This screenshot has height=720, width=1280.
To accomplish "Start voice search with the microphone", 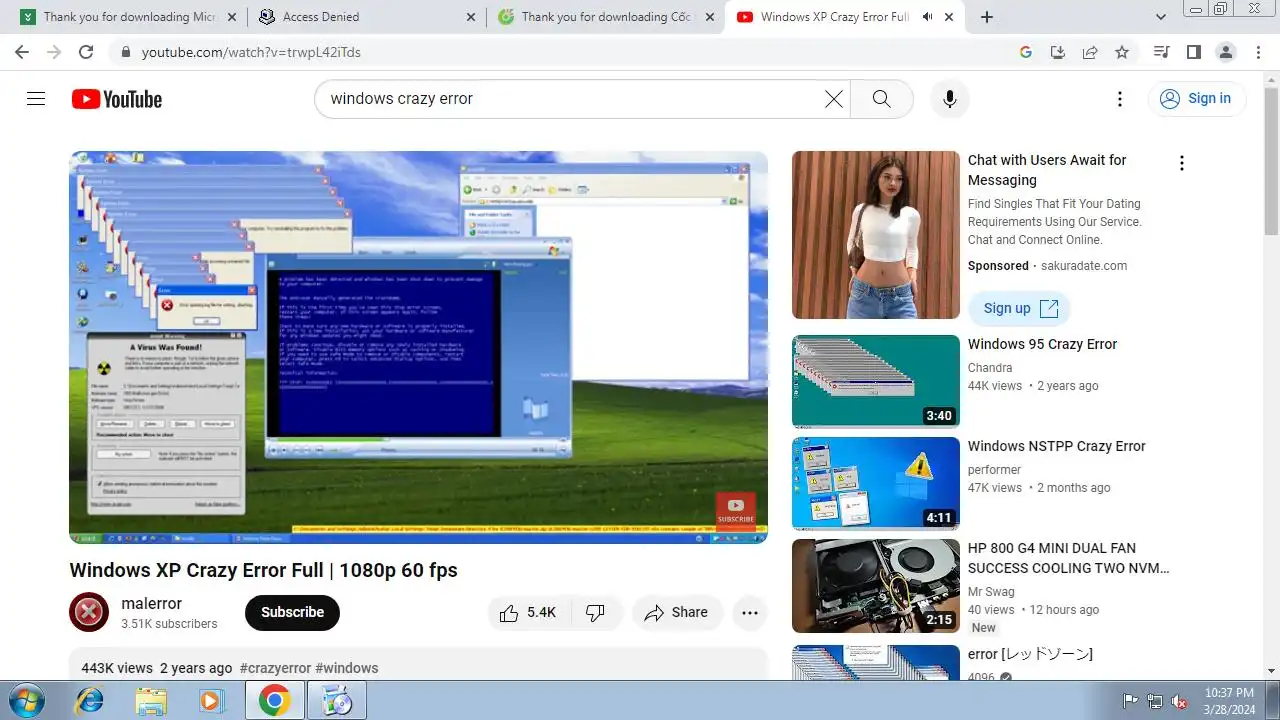I will 950,98.
